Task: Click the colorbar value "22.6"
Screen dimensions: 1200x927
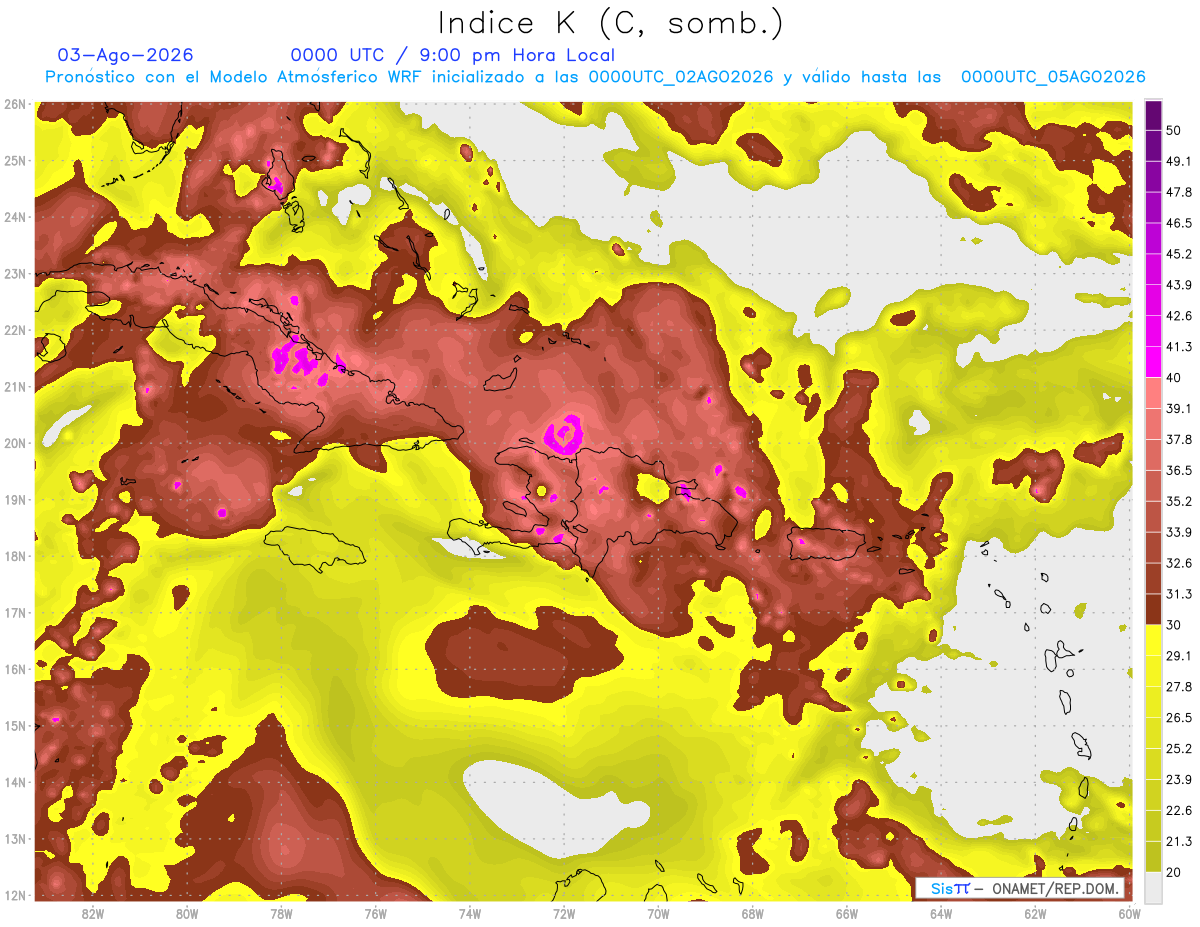Action: tap(1178, 810)
